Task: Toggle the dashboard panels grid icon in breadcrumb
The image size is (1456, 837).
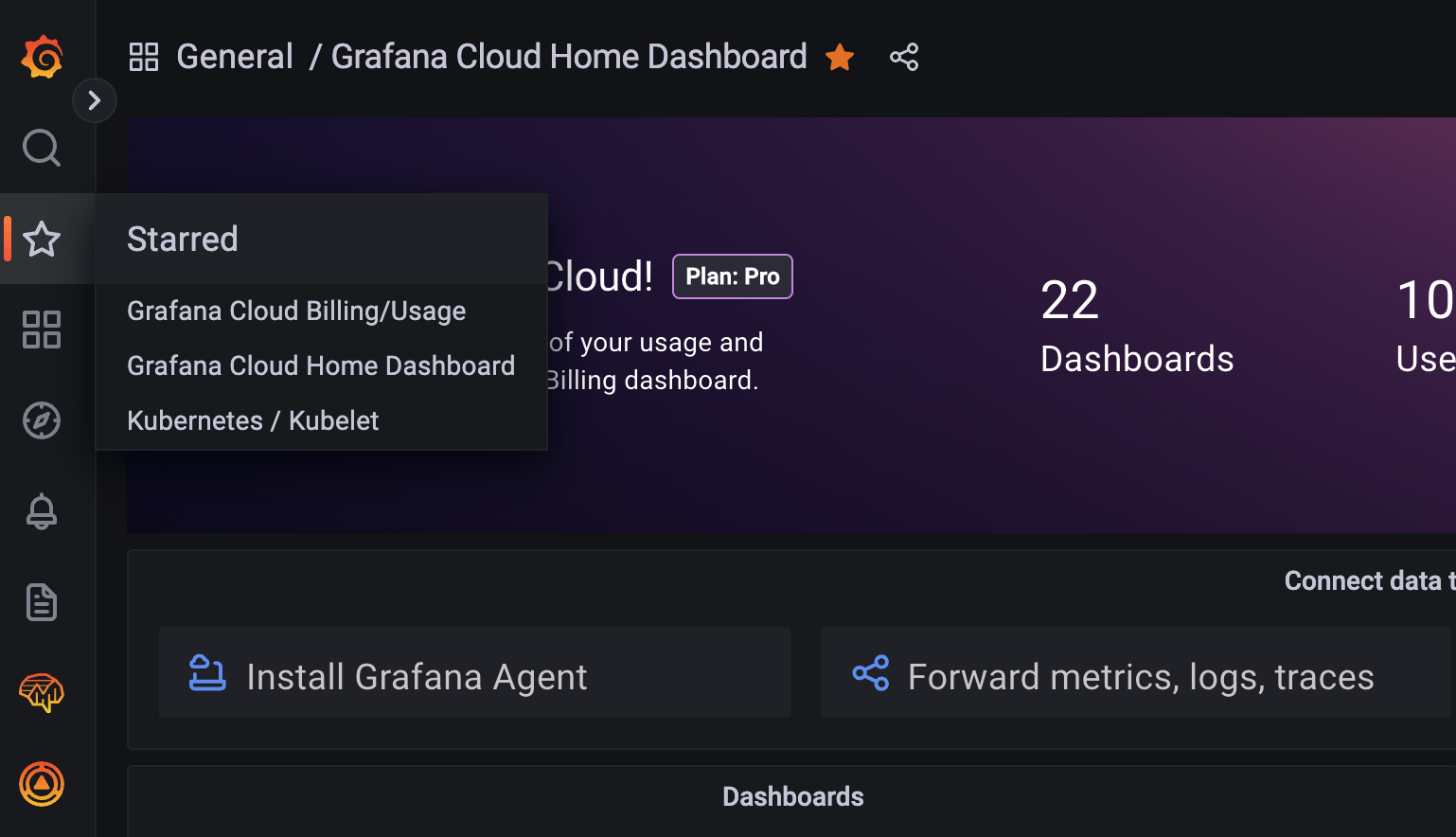Action: click(144, 56)
